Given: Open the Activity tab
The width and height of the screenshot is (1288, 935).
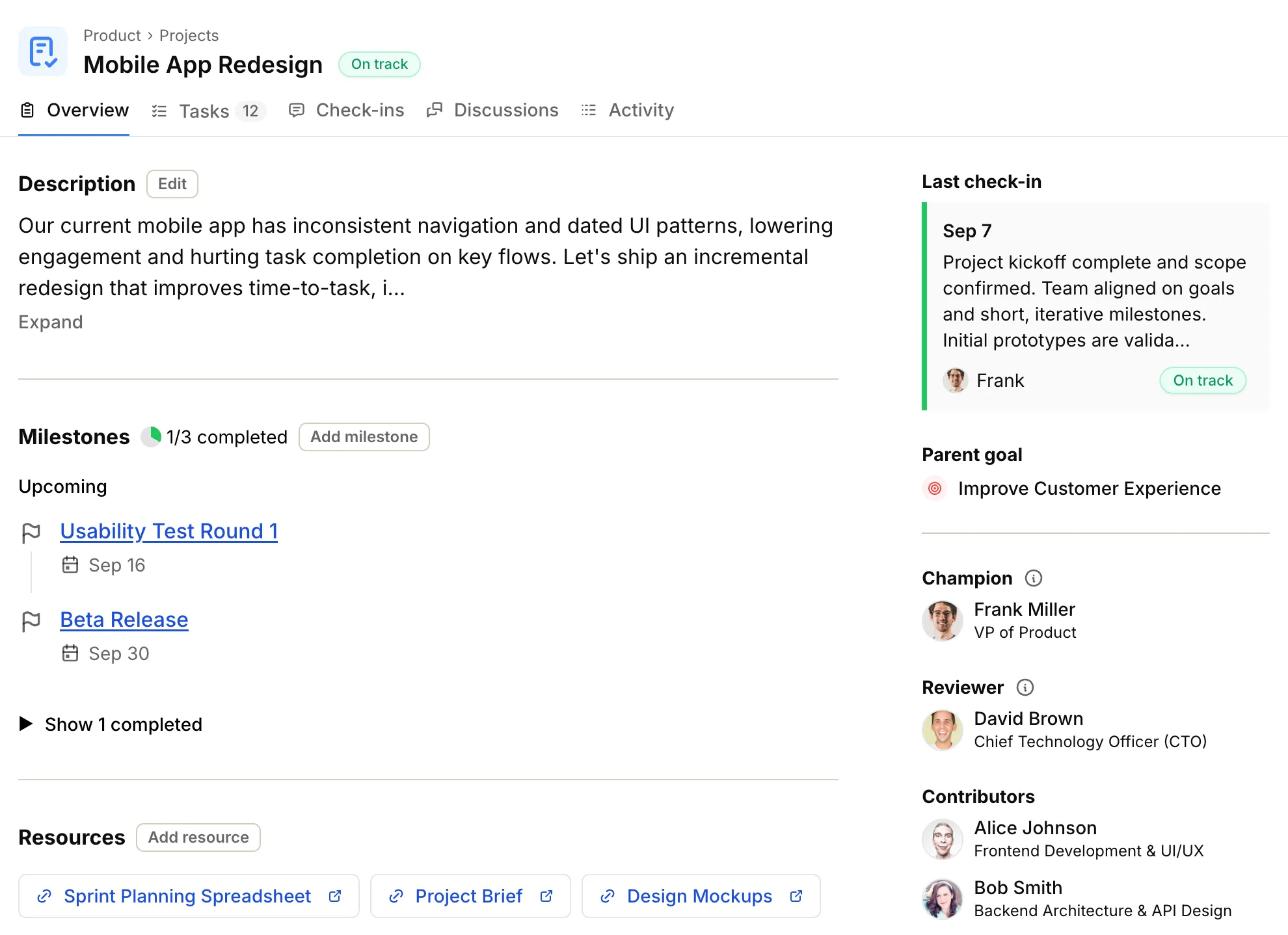Looking at the screenshot, I should [x=640, y=110].
